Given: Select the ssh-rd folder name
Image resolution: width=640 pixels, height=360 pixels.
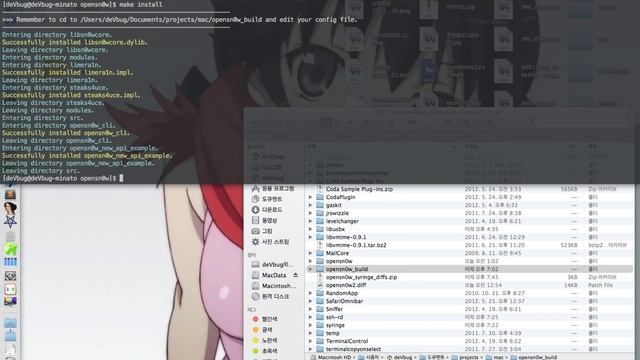Looking at the screenshot, I should pyautogui.click(x=334, y=317).
